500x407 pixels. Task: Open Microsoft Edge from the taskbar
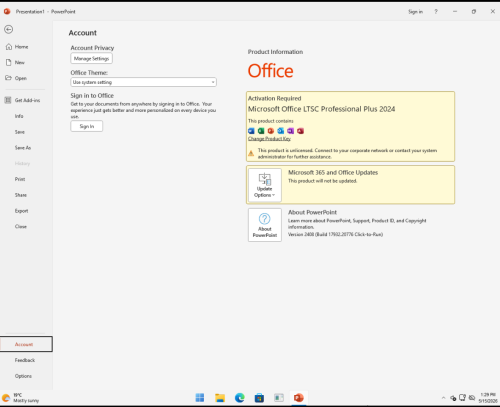pyautogui.click(x=239, y=398)
